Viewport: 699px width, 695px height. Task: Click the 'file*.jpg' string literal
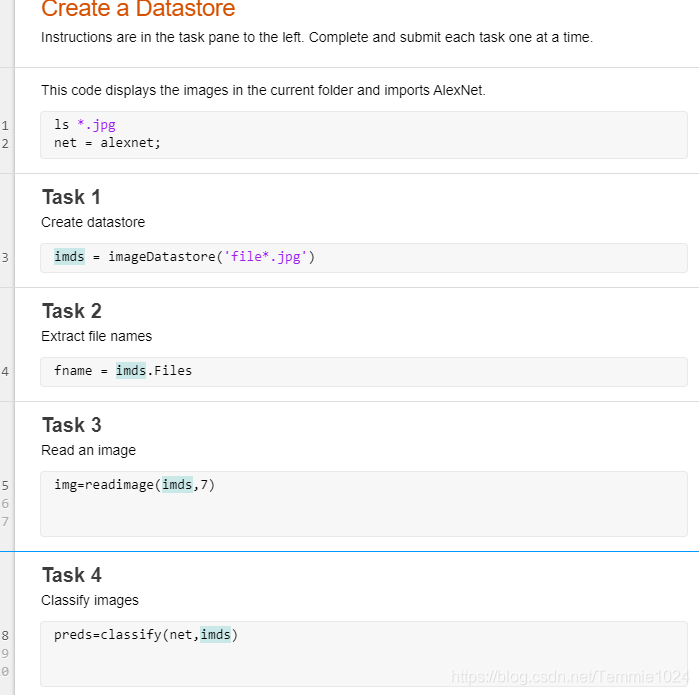pos(265,257)
